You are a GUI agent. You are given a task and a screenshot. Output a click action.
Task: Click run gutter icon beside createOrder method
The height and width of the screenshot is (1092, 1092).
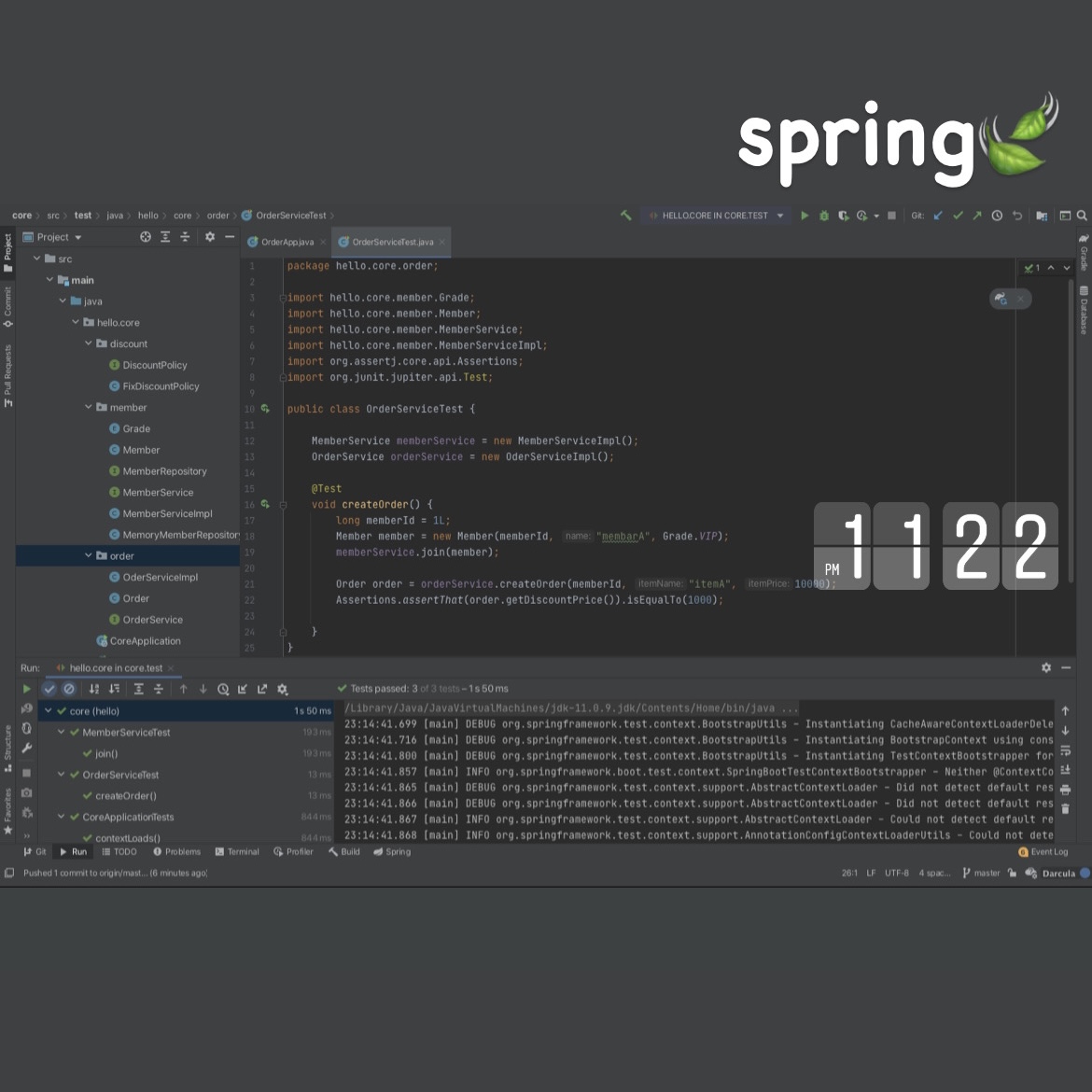265,504
